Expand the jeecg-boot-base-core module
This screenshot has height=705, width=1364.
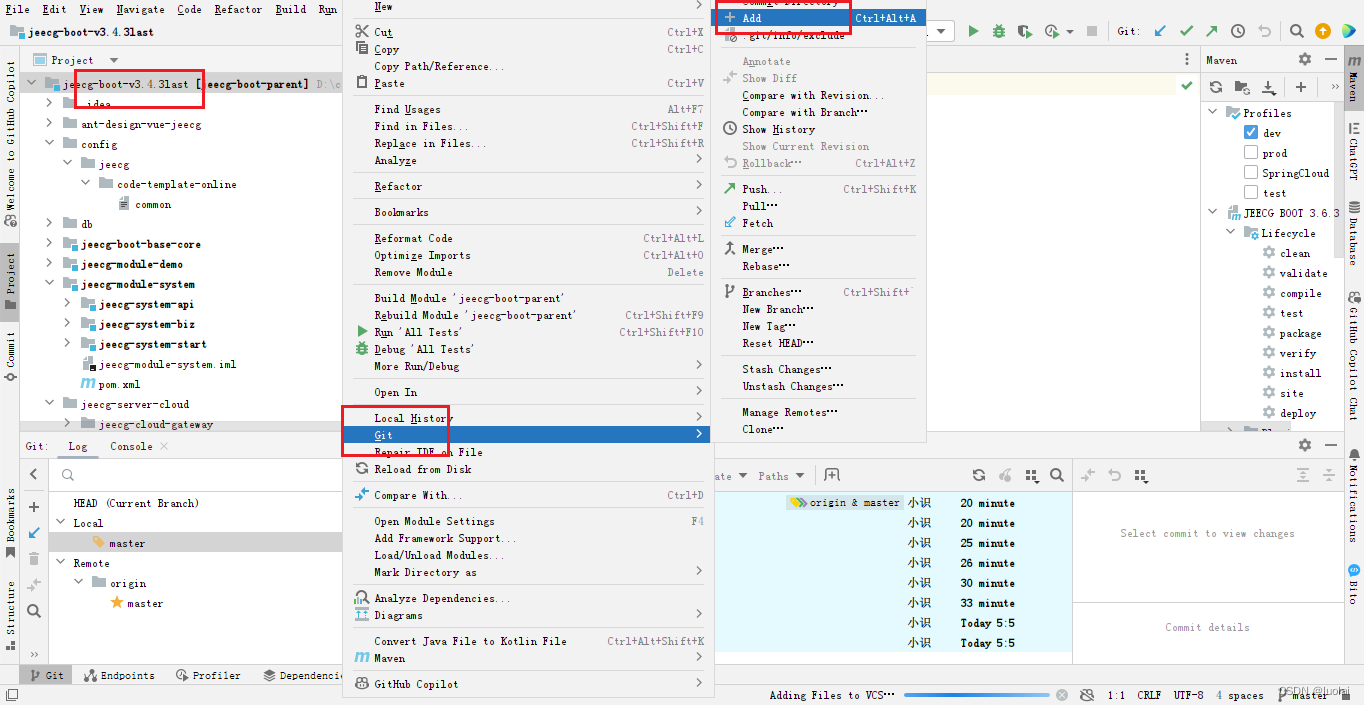coord(49,243)
